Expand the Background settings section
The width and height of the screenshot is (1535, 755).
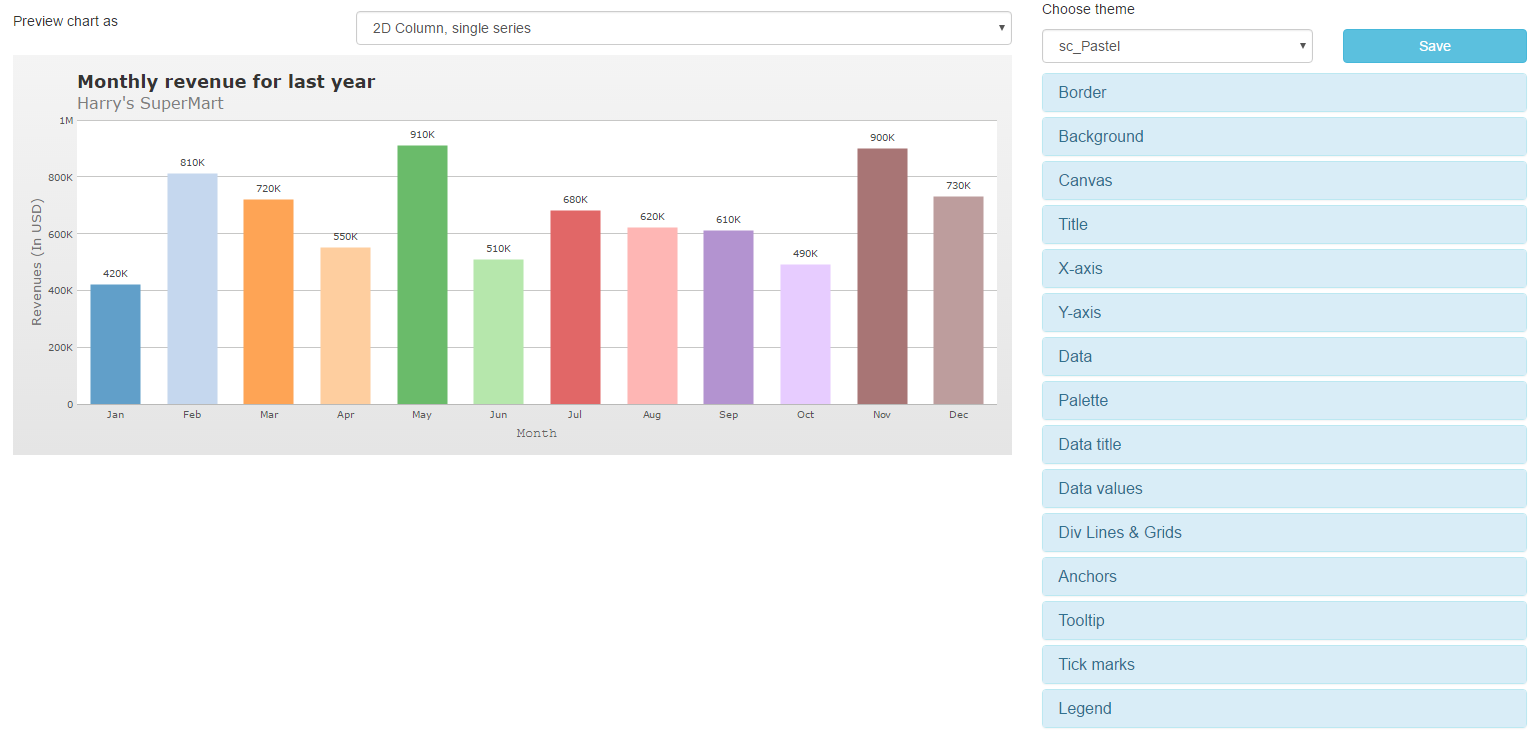point(1283,136)
